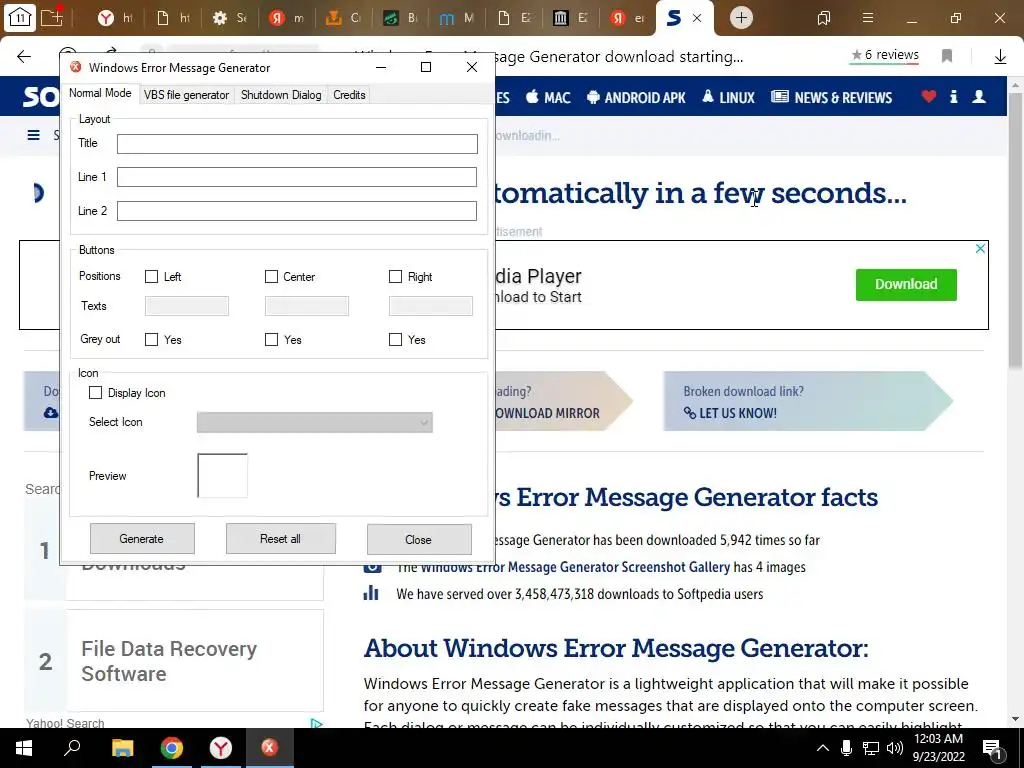
Task: Open the Windows Start button
Action: (24, 748)
